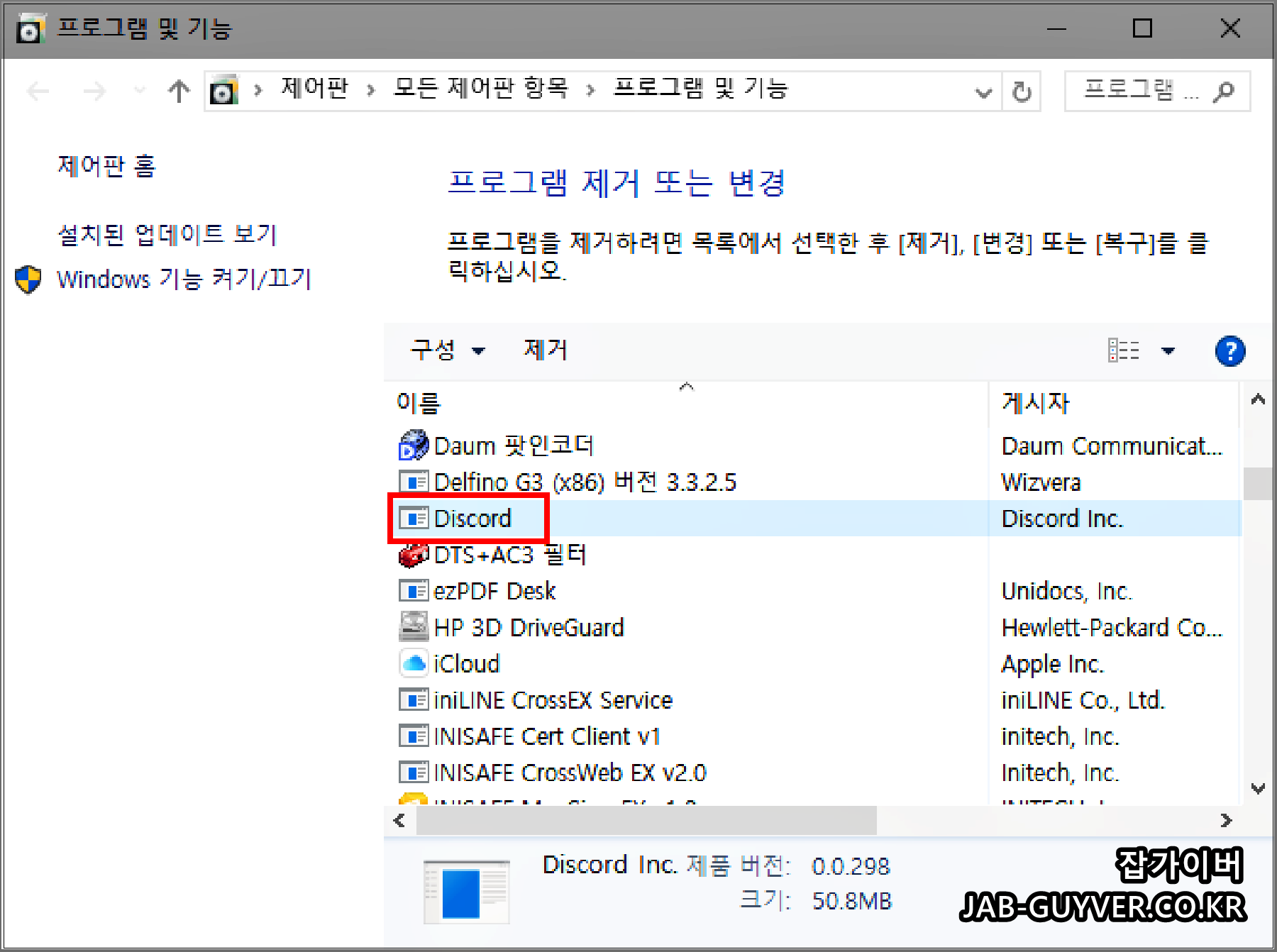Click the Delfino G3 program icon
The width and height of the screenshot is (1277, 952).
tap(414, 482)
